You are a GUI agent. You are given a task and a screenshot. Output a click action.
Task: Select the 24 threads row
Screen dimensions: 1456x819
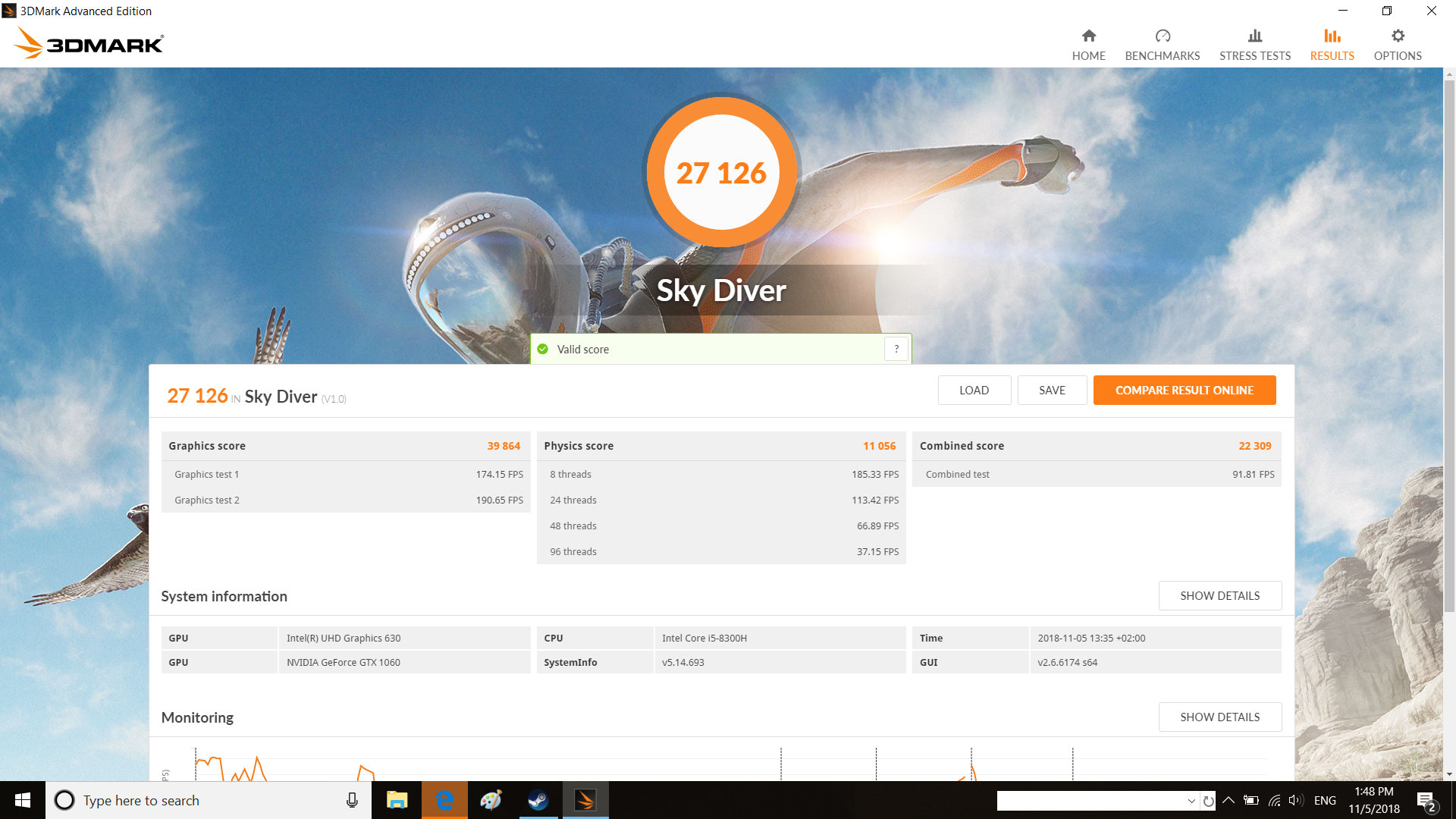point(721,500)
